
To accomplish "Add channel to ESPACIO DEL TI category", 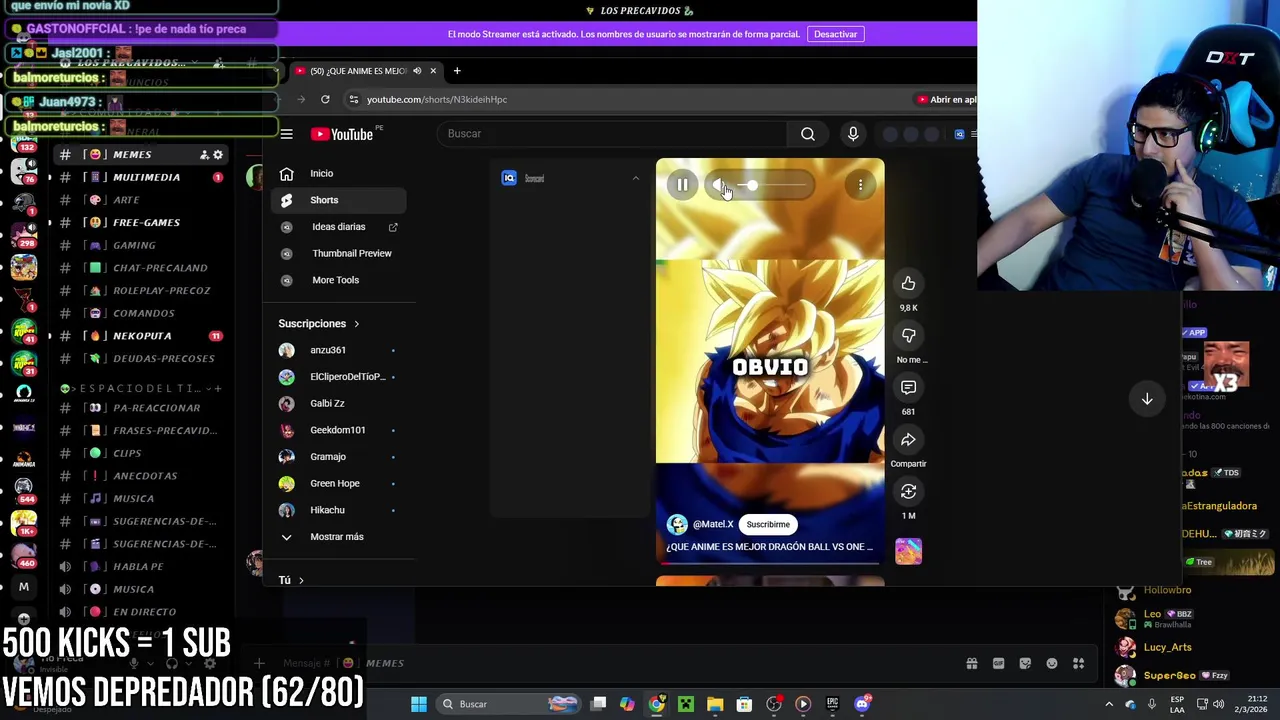I will pyautogui.click(x=218, y=388).
